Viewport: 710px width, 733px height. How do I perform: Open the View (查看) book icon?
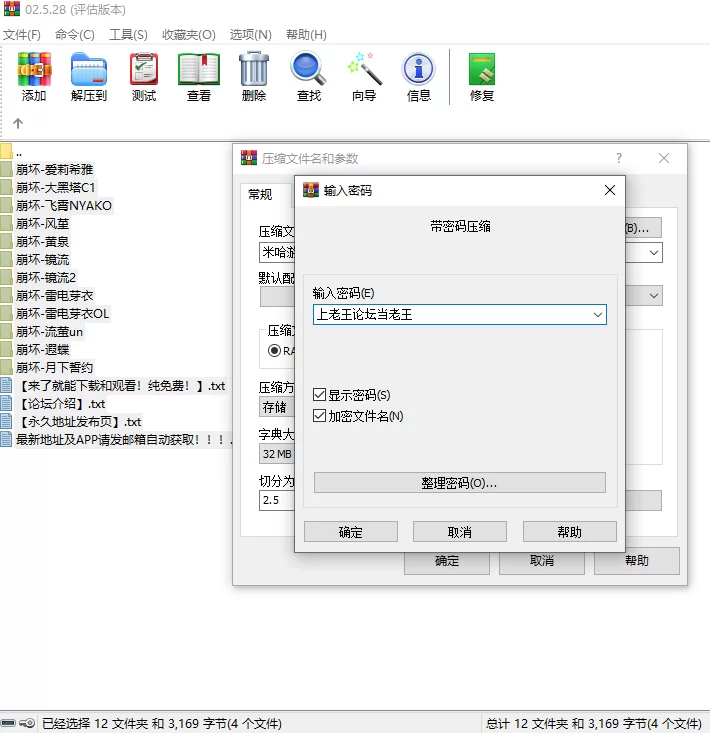(199, 69)
